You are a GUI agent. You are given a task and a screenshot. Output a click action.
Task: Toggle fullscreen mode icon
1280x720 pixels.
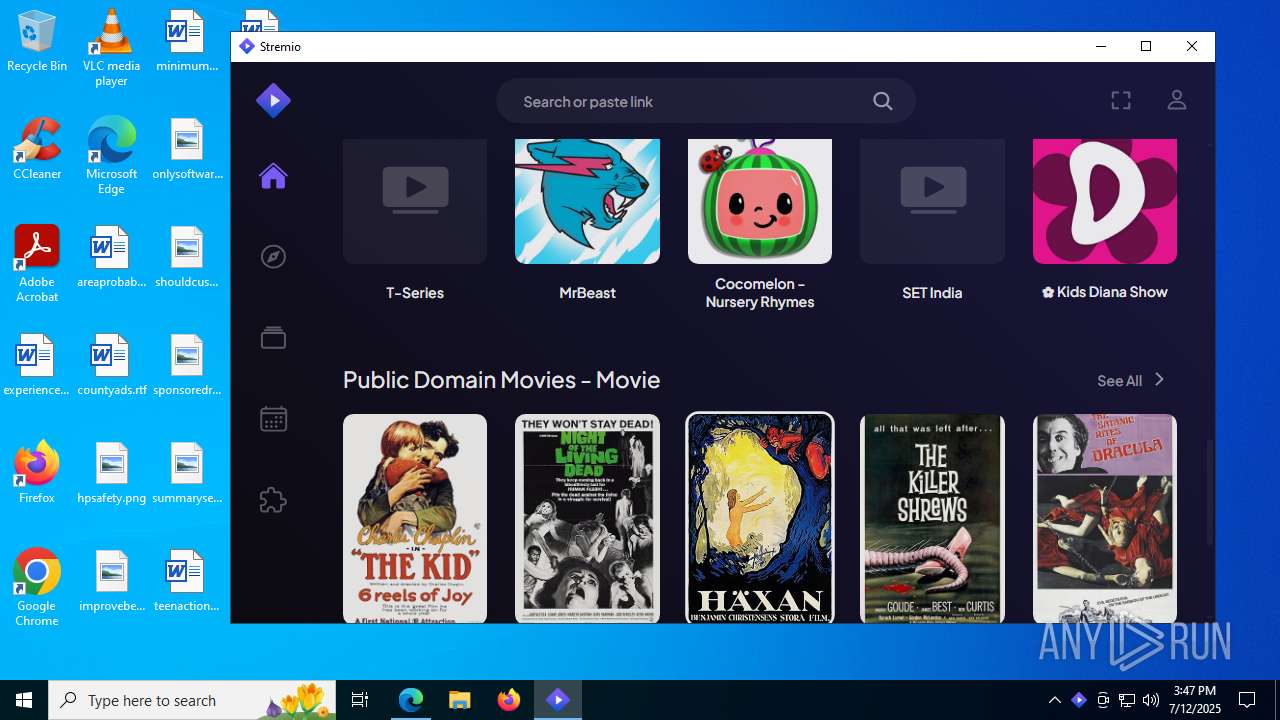pos(1121,100)
